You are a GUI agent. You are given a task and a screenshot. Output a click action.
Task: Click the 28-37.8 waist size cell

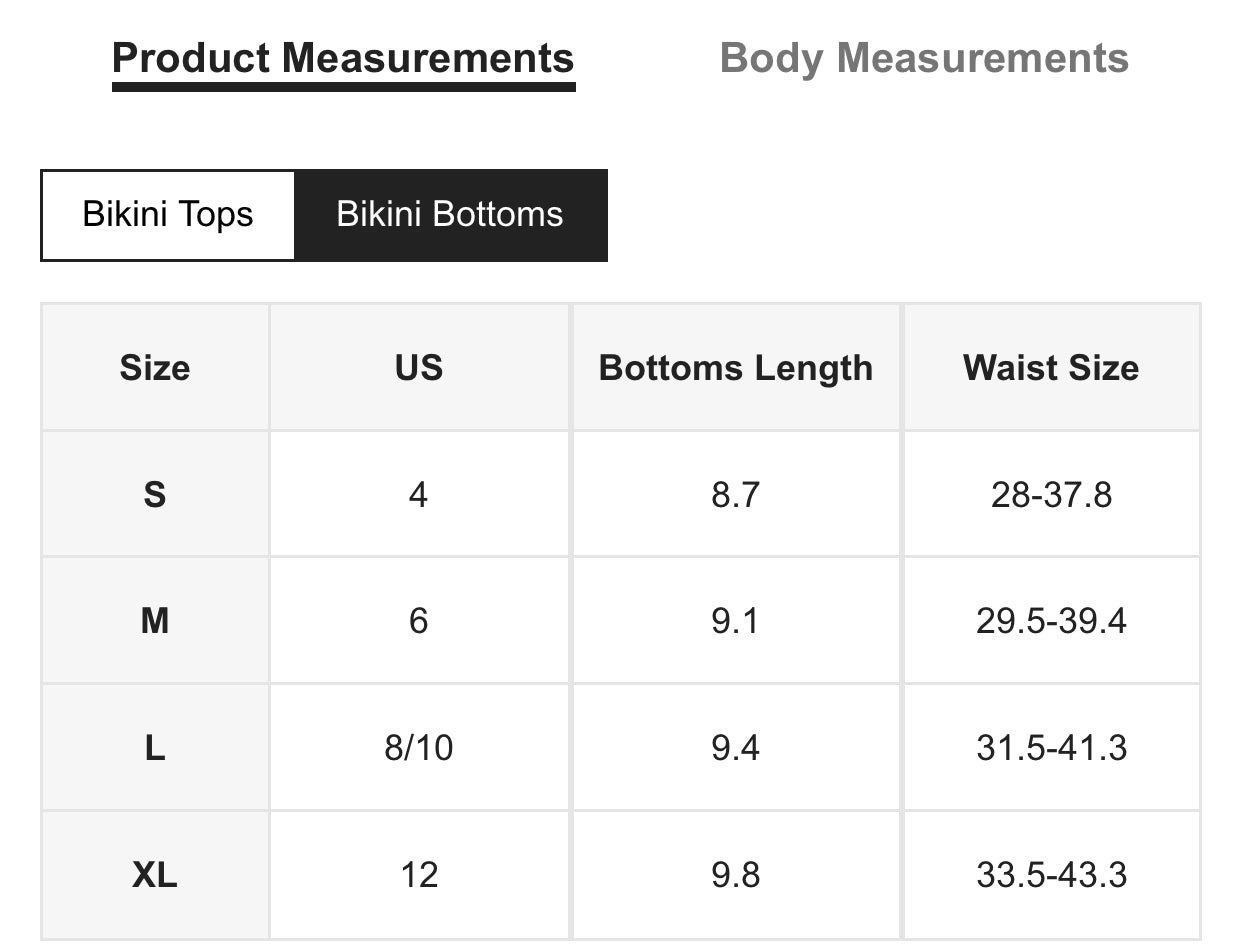(x=1051, y=494)
